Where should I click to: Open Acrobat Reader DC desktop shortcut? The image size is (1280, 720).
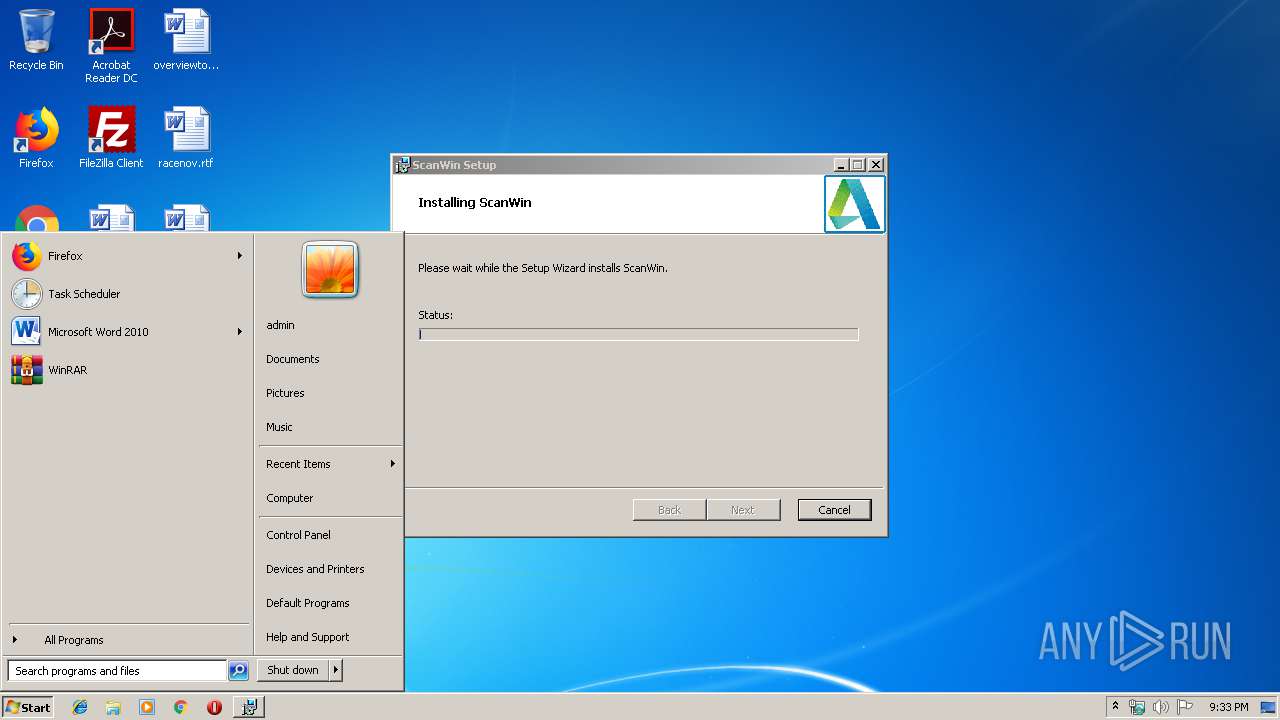111,46
